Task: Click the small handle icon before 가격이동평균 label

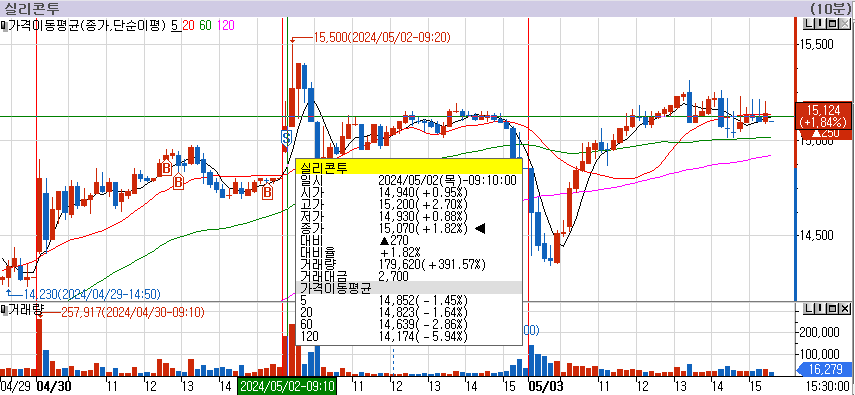Action: [3, 25]
